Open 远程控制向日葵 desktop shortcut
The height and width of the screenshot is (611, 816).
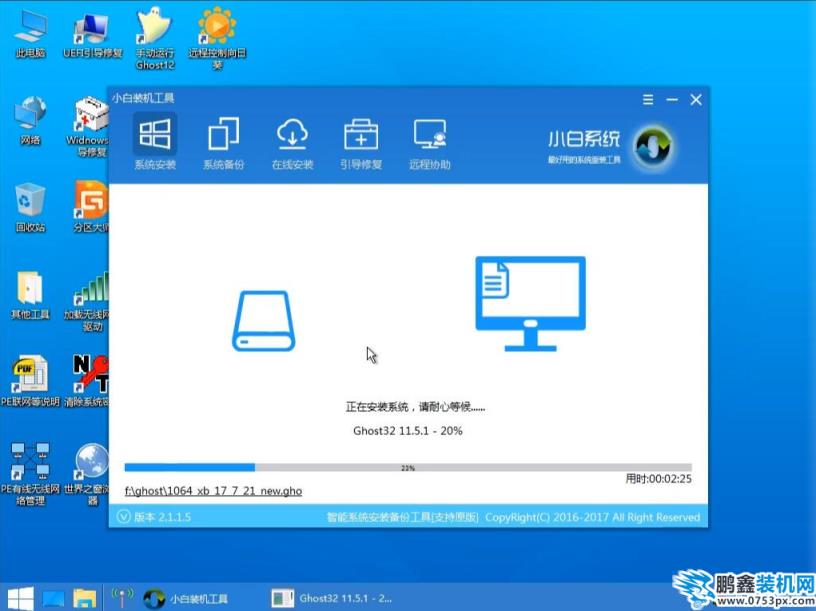(x=218, y=39)
